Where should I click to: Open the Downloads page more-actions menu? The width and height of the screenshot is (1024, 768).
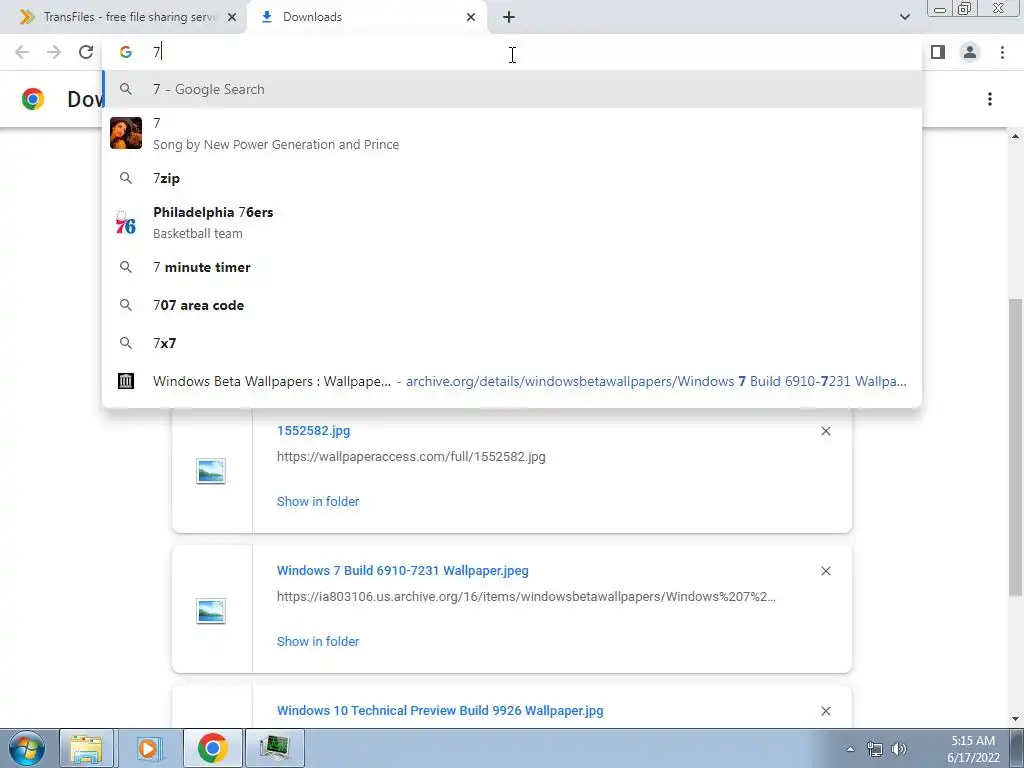(x=990, y=99)
